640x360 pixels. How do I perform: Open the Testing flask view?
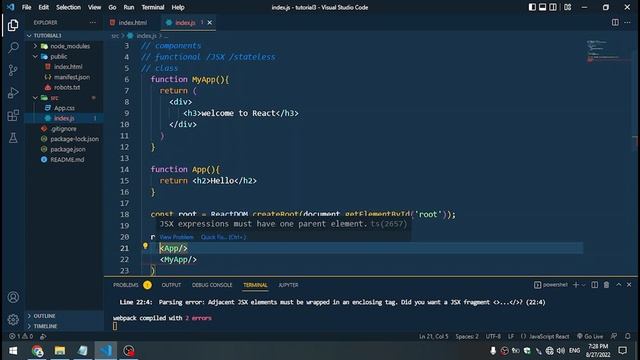[x=13, y=138]
